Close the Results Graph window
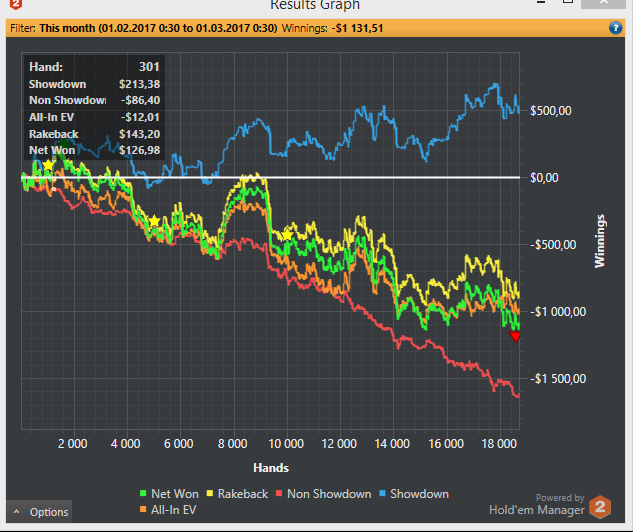 (604, 3)
